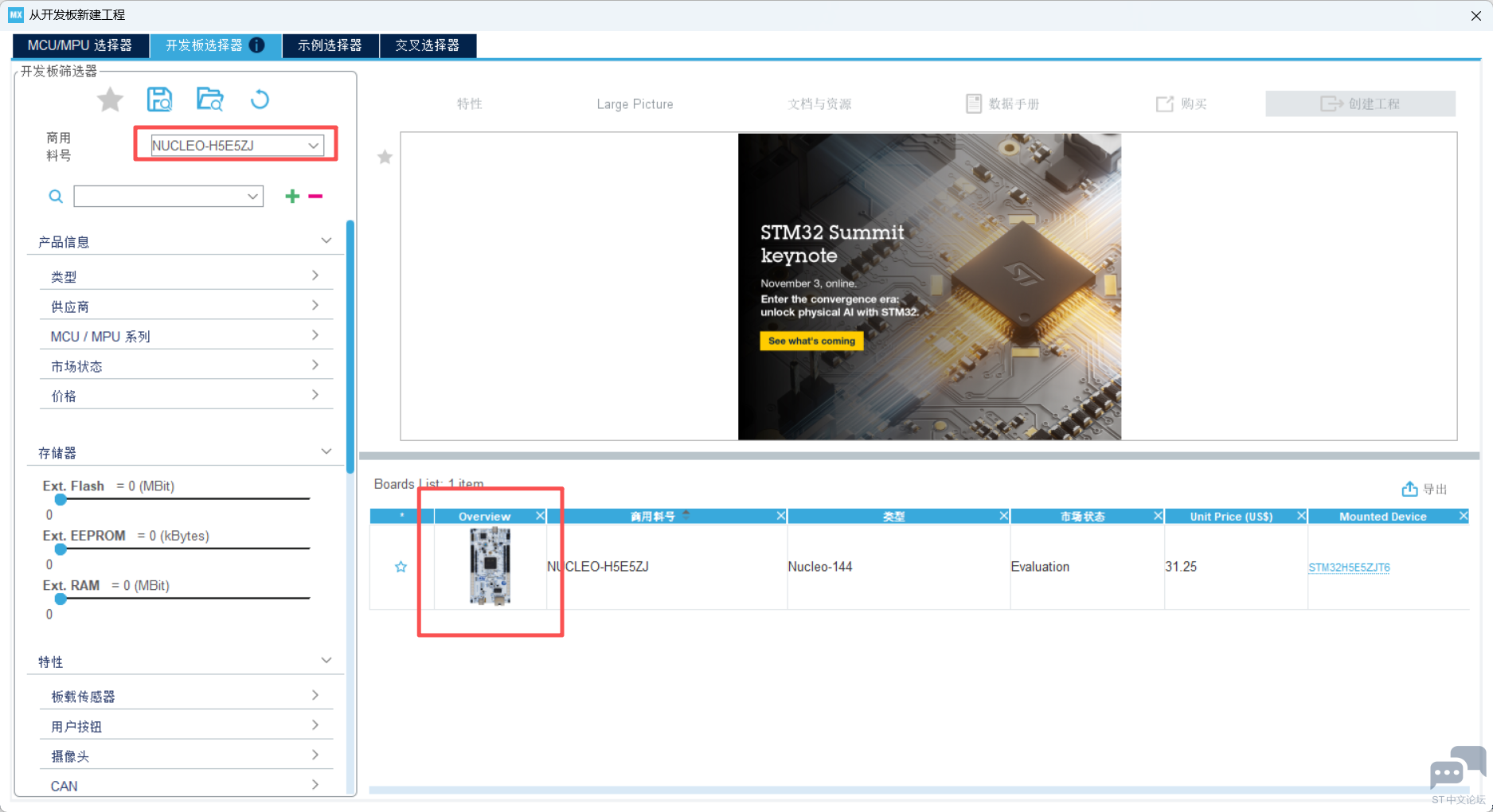Open the ST中文论坛 chat icon
The image size is (1493, 812).
(1458, 768)
